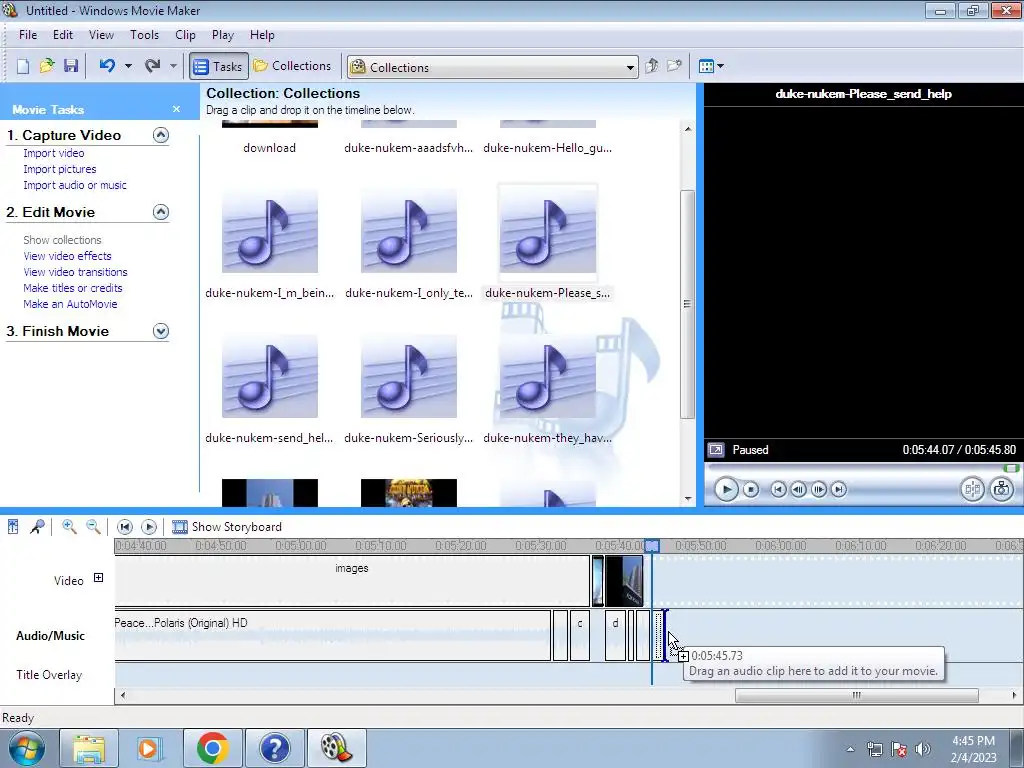Stop the preview playback

tap(751, 489)
